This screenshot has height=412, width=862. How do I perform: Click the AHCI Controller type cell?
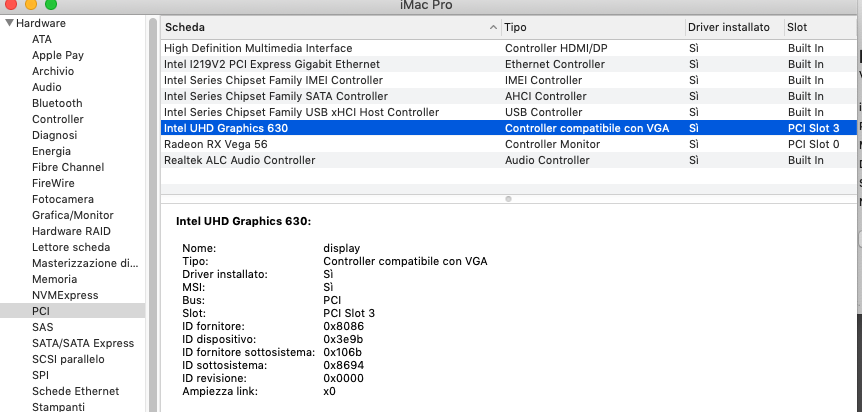(545, 96)
